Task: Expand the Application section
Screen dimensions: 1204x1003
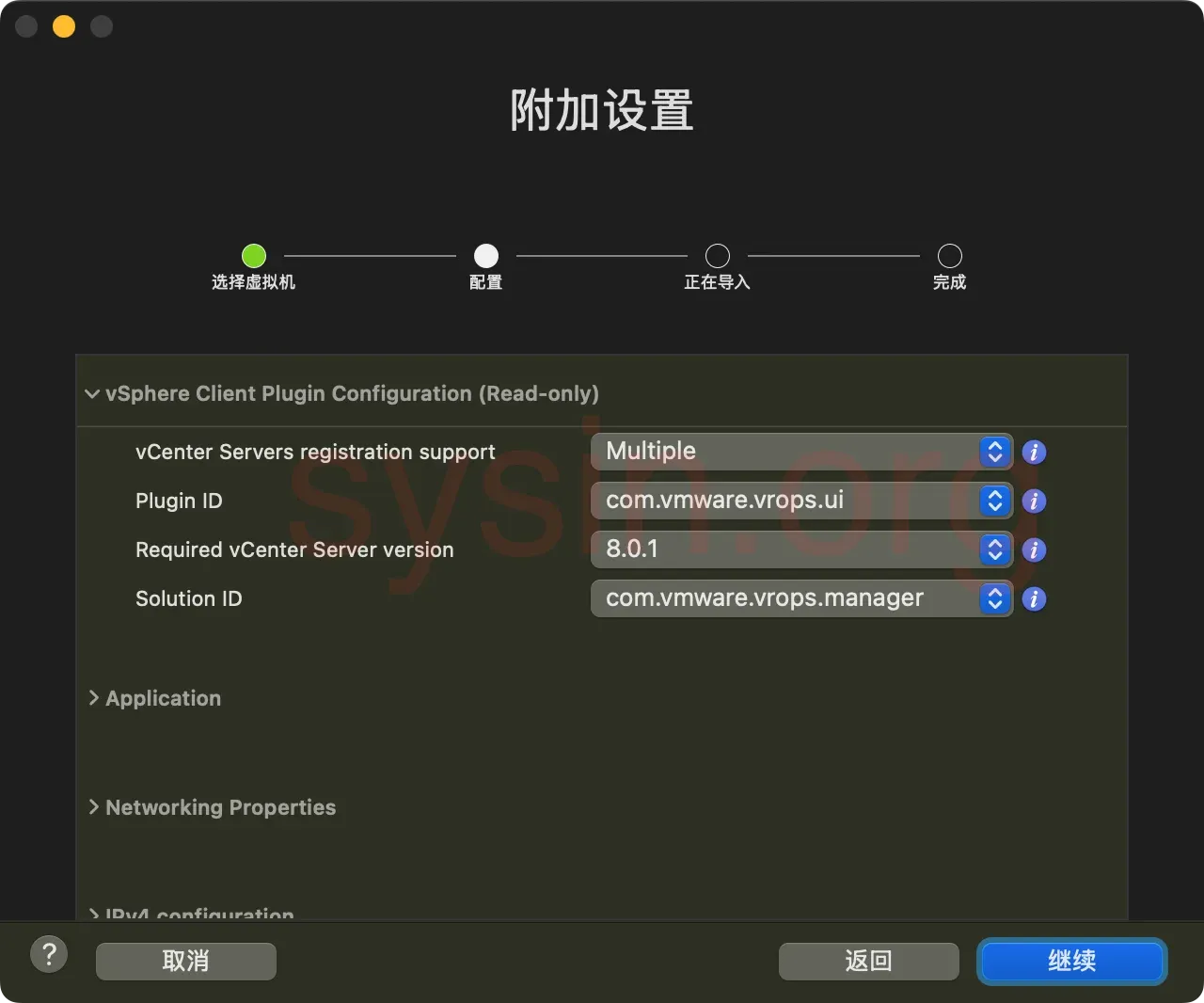Action: tap(93, 698)
